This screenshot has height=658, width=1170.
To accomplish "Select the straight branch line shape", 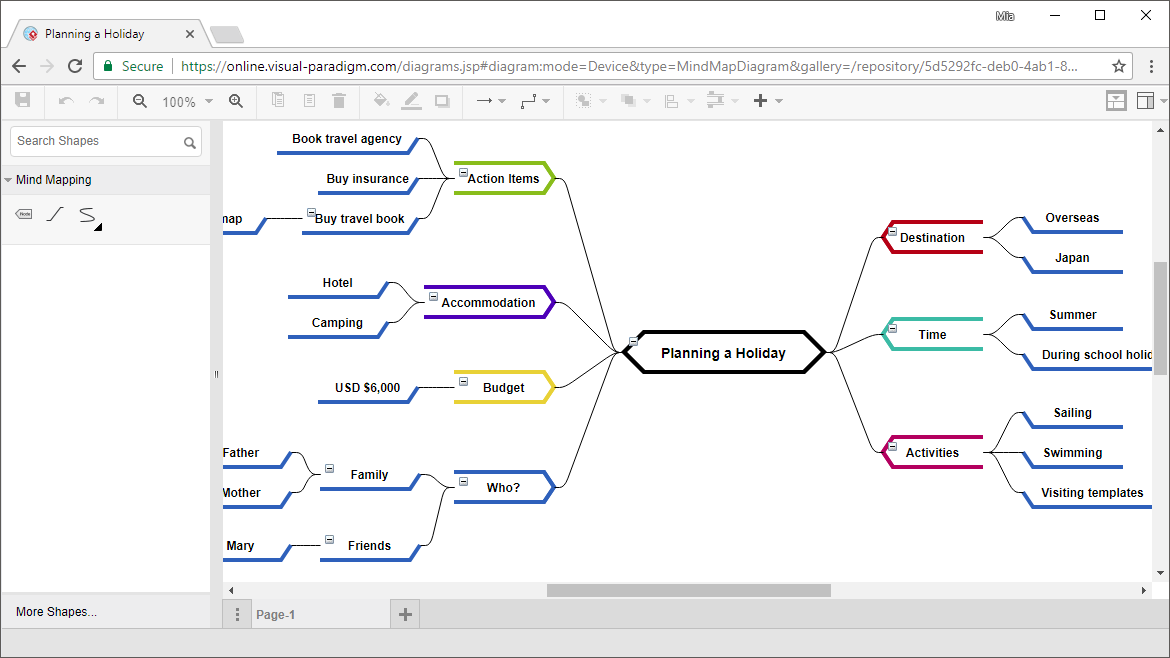I will click(55, 214).
